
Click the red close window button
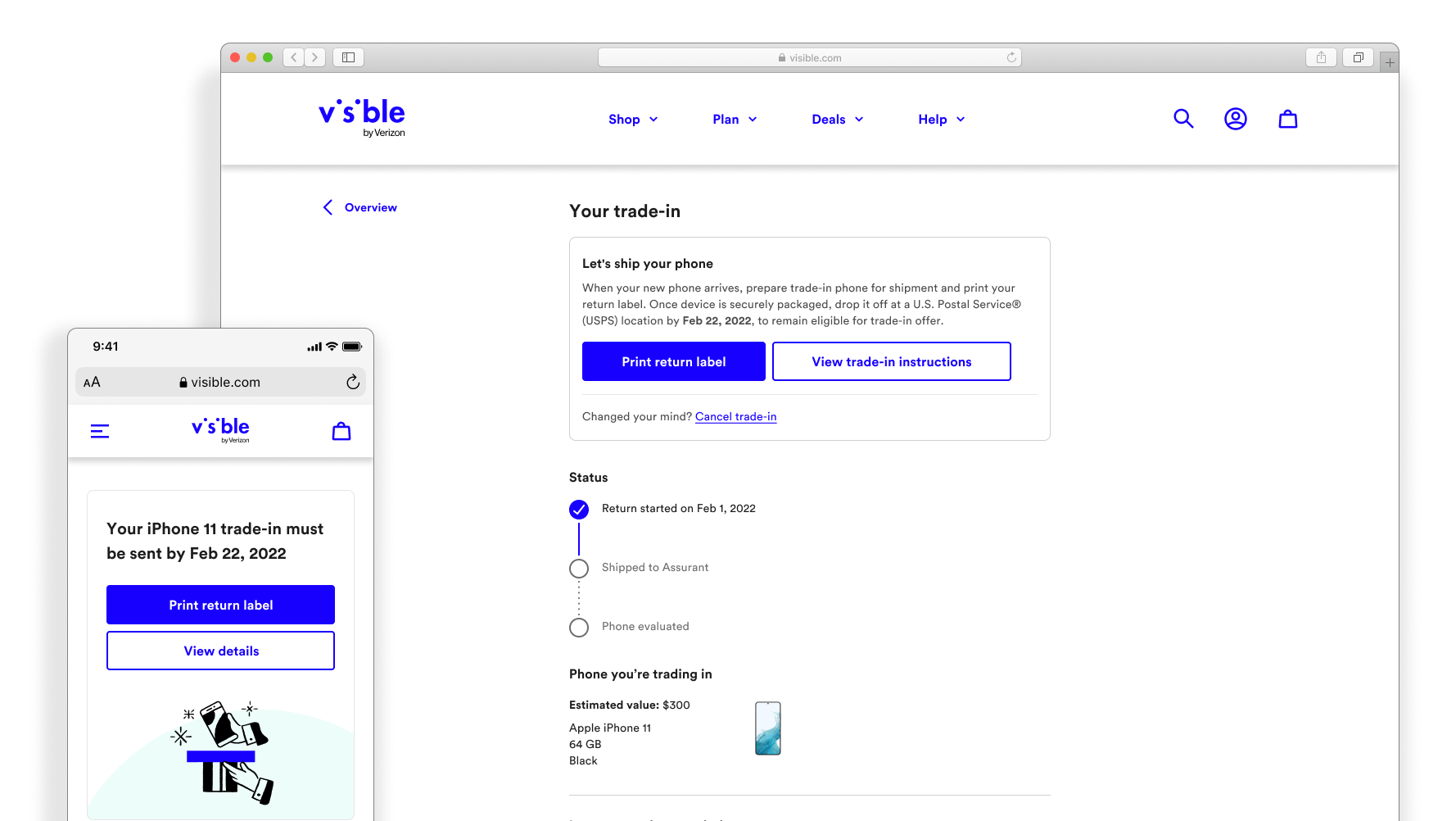(x=235, y=57)
